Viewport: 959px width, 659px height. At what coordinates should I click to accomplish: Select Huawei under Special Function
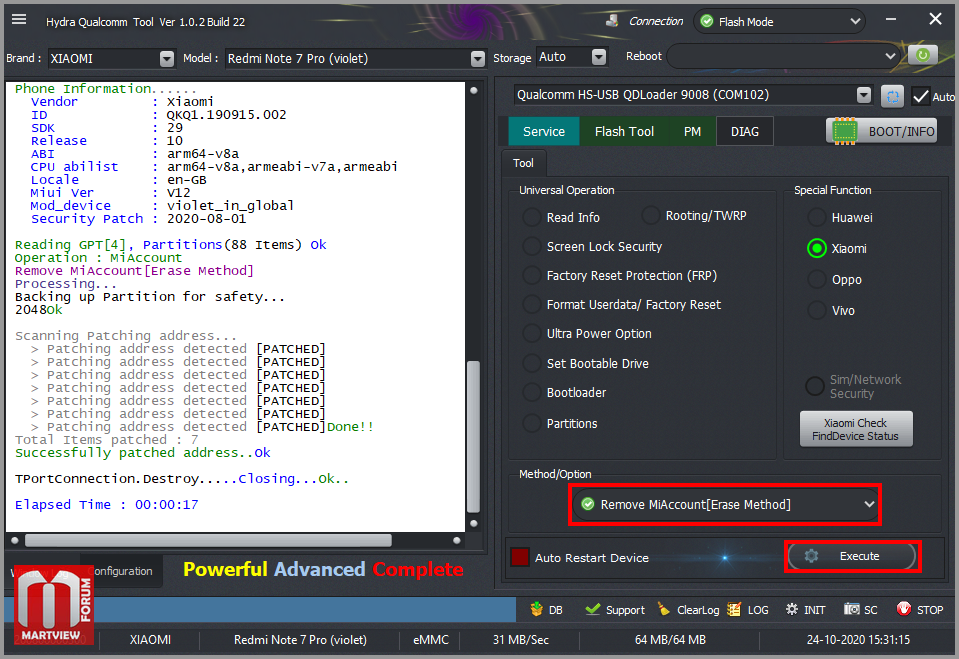click(x=817, y=218)
